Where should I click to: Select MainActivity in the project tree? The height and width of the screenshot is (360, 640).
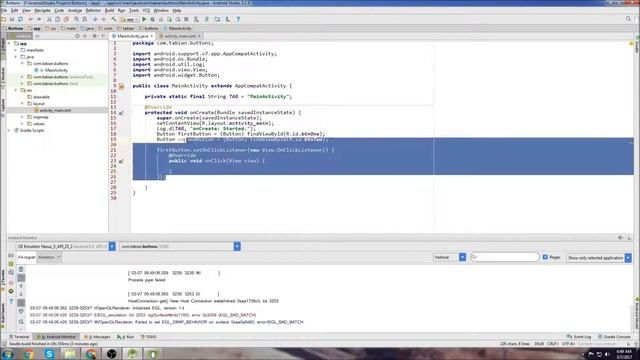click(x=56, y=70)
